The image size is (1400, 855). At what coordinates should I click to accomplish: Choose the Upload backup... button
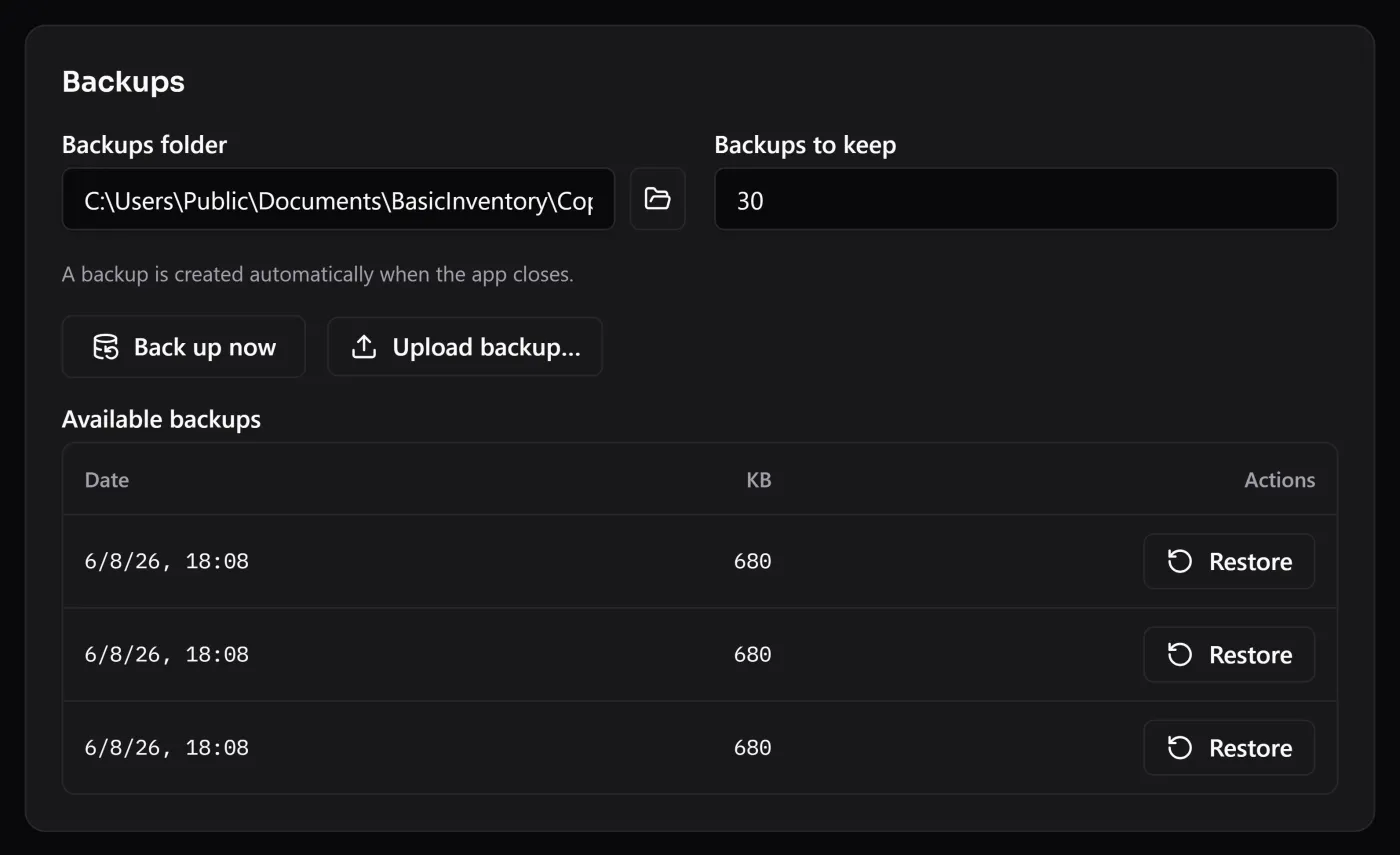pyautogui.click(x=465, y=347)
